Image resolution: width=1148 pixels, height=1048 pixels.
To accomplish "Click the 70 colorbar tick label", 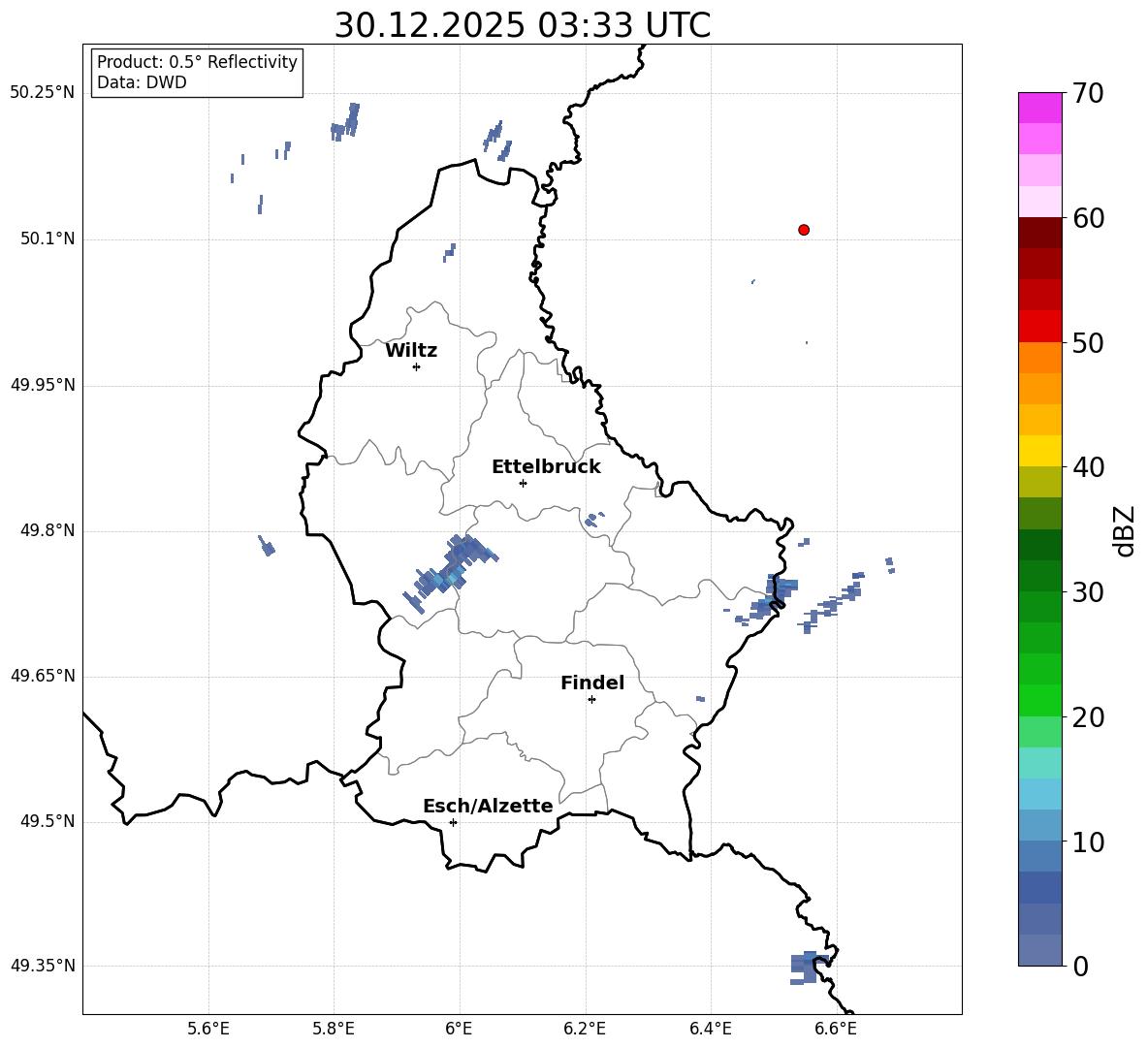I will [1088, 94].
